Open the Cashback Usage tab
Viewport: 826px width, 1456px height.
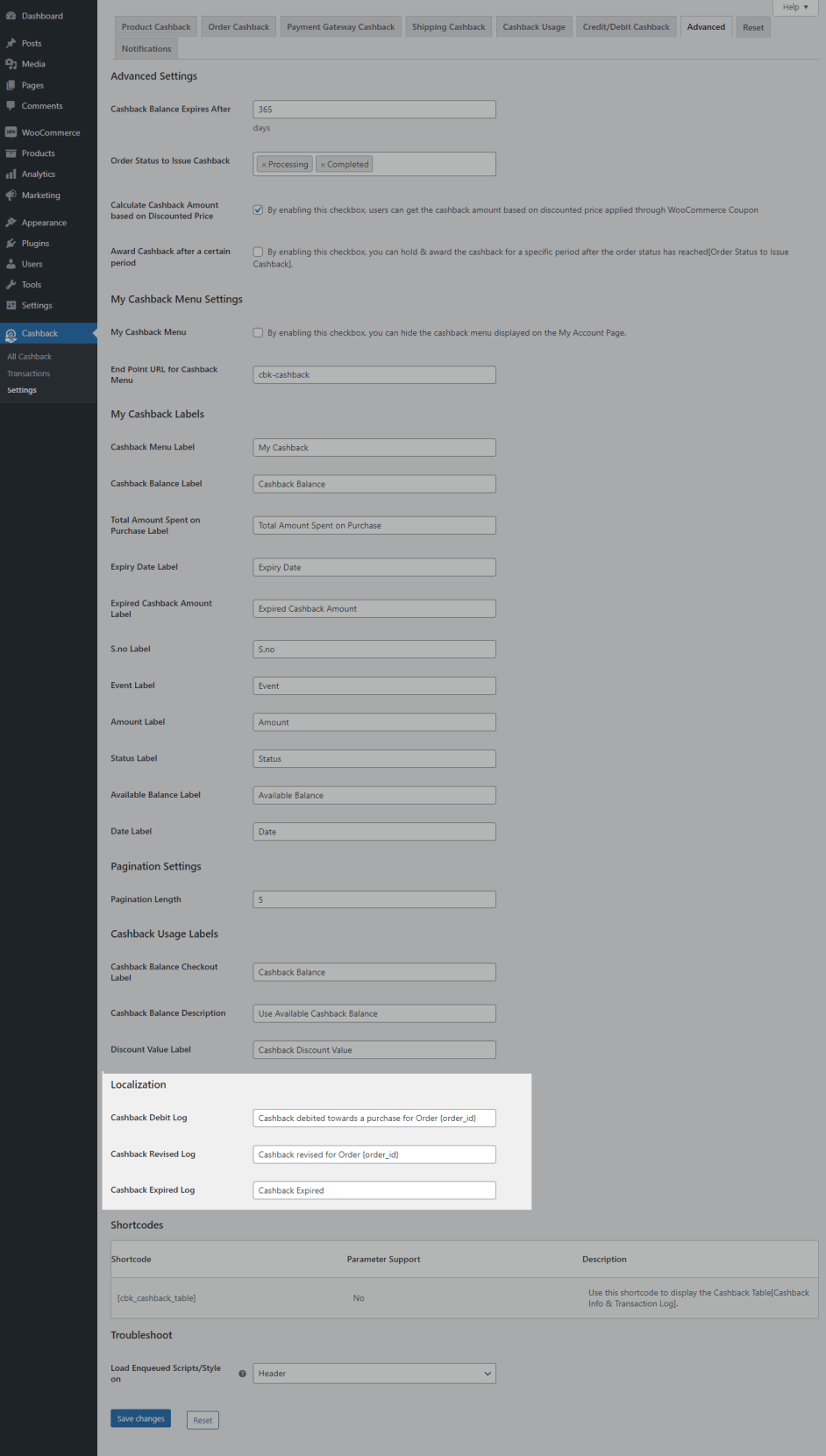(x=534, y=27)
